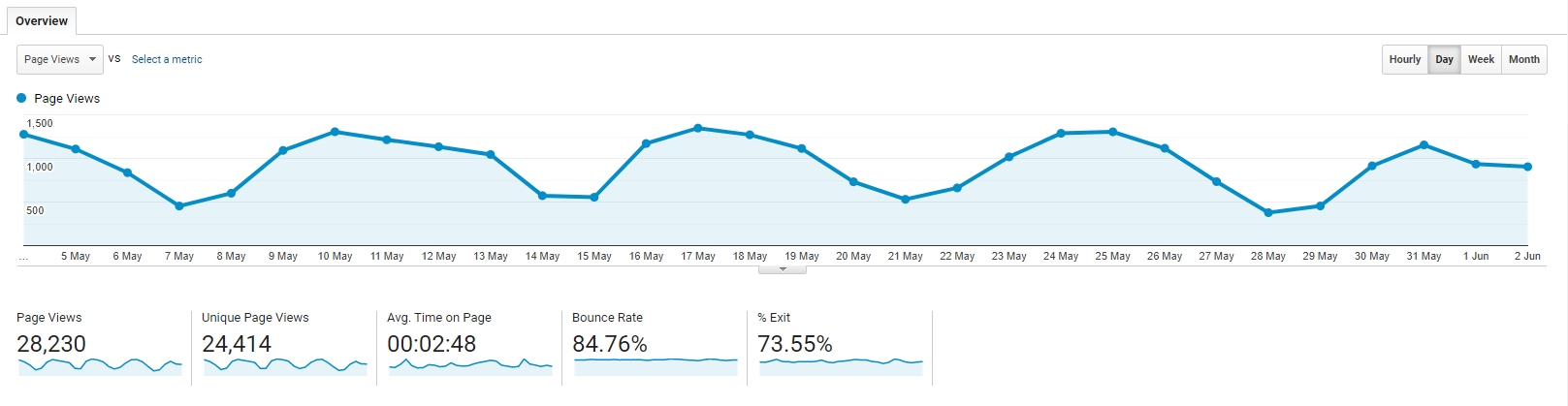Click the blue Page Views legend dot

pos(21,98)
